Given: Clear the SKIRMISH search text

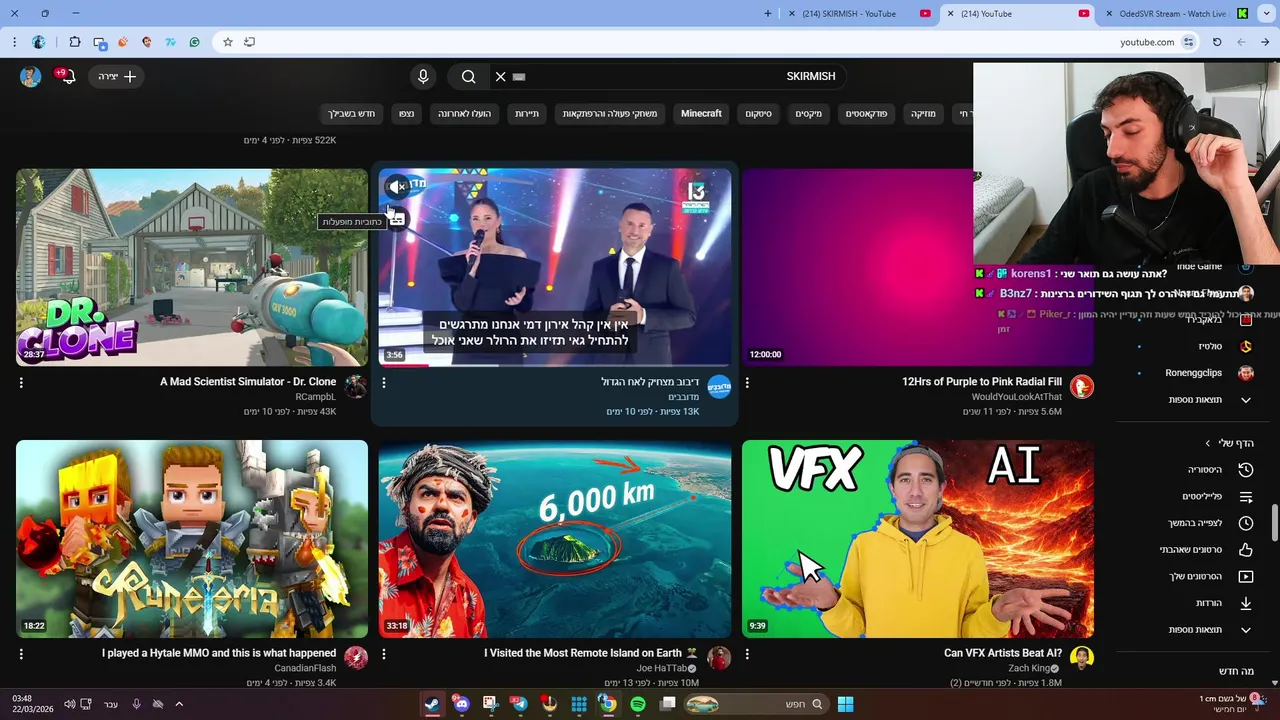Looking at the screenshot, I should [x=500, y=77].
